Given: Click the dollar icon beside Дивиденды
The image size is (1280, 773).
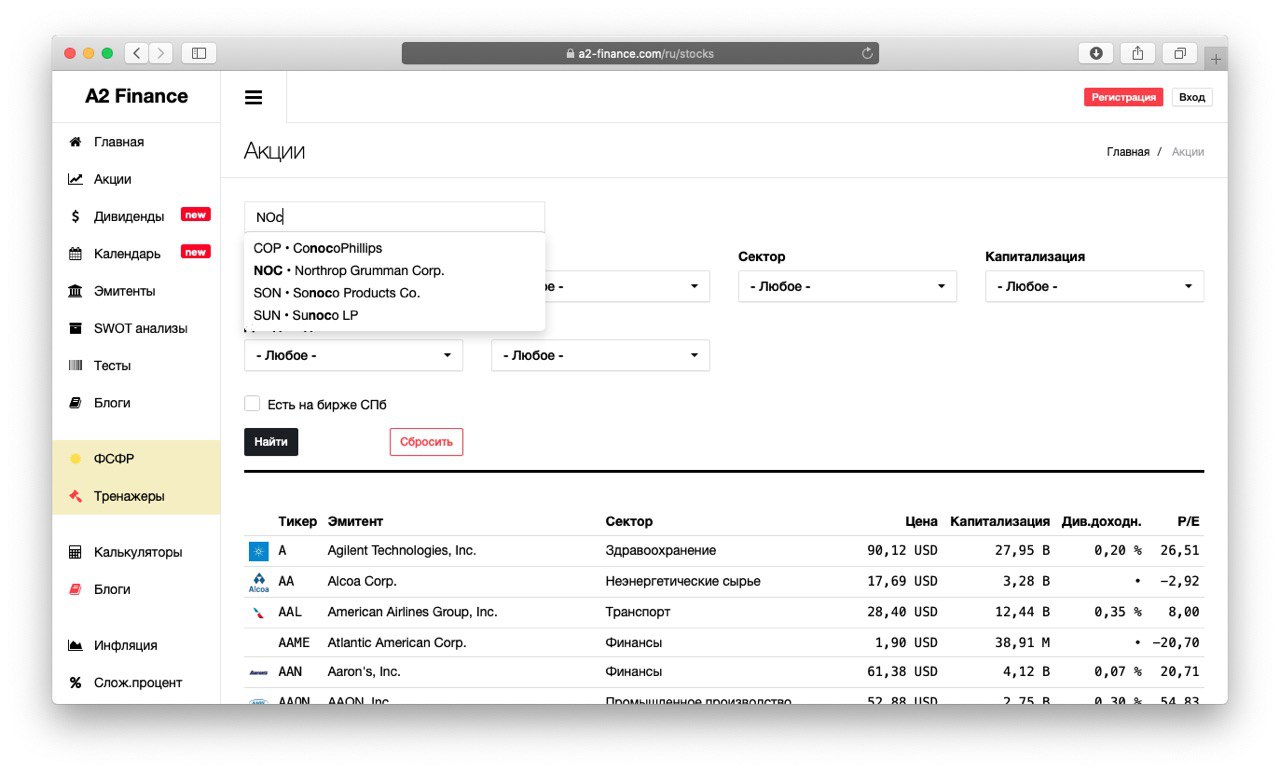Looking at the screenshot, I should [75, 216].
